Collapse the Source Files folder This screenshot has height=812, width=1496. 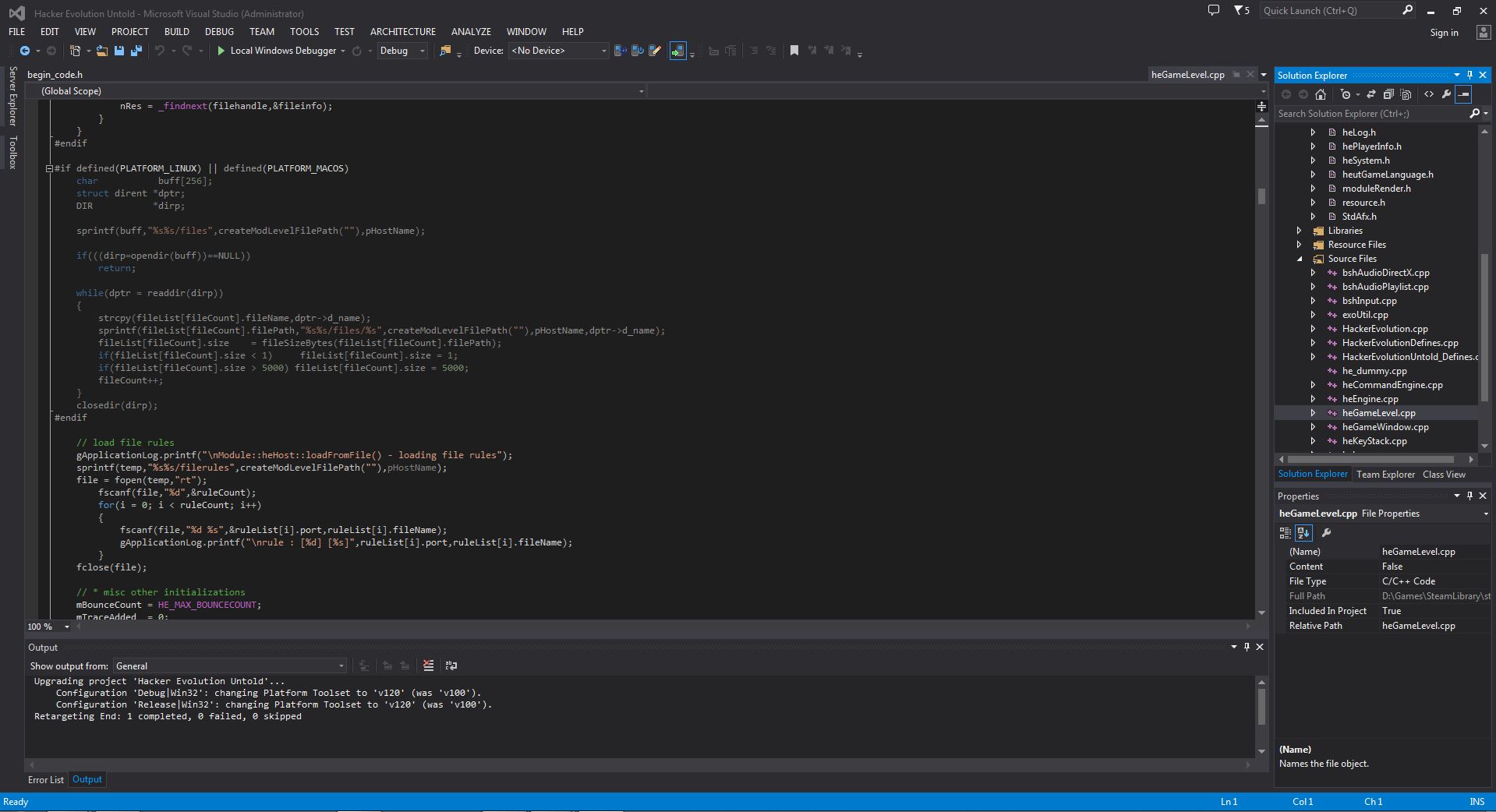pos(1299,259)
